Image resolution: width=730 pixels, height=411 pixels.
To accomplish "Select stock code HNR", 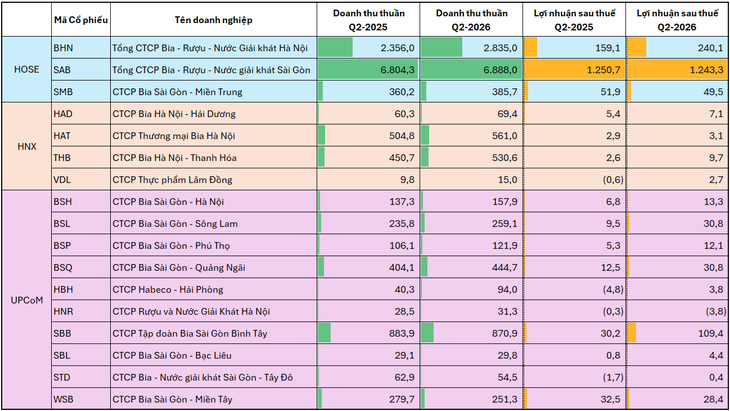I will [63, 311].
